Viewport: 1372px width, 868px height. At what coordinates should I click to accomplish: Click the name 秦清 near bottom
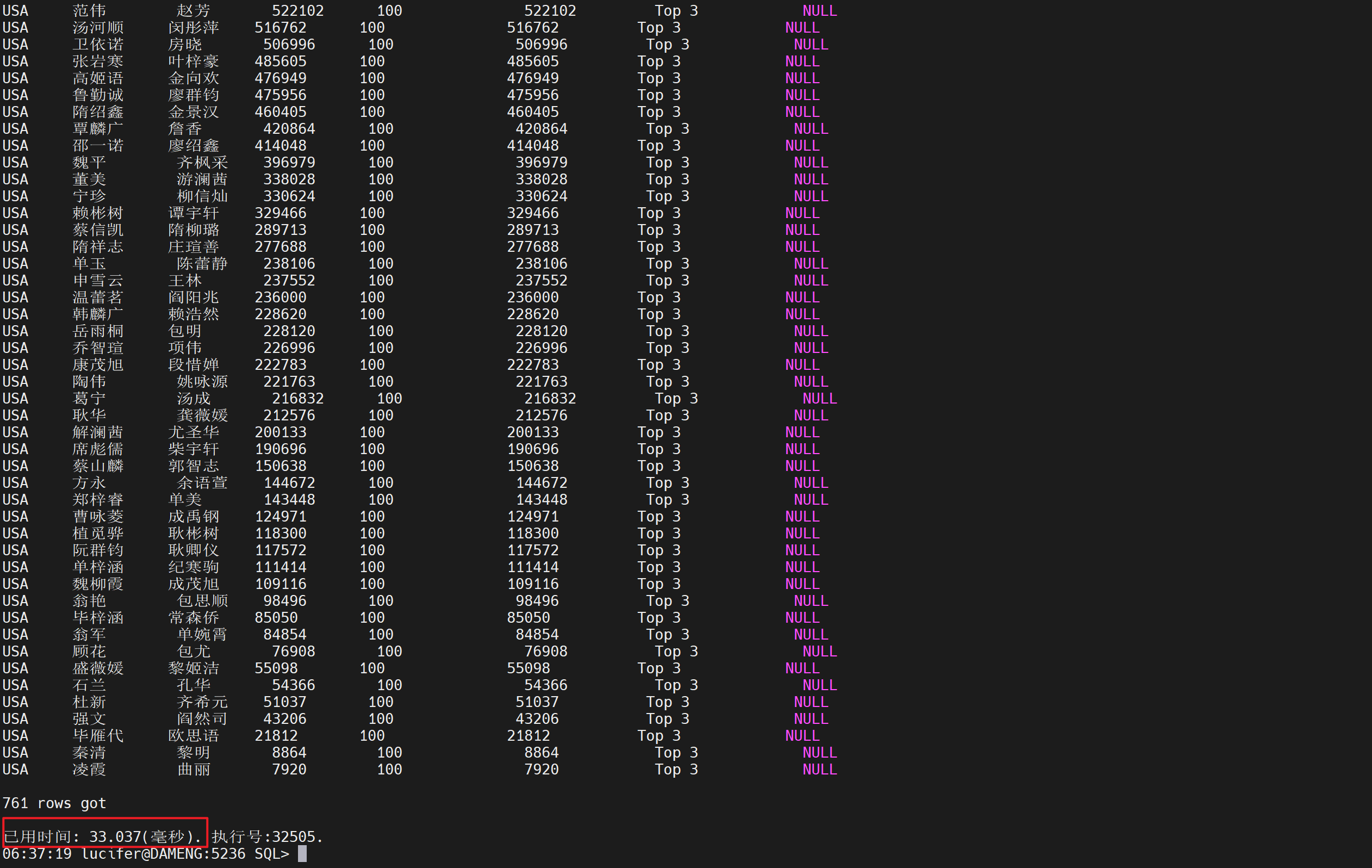pyautogui.click(x=89, y=752)
